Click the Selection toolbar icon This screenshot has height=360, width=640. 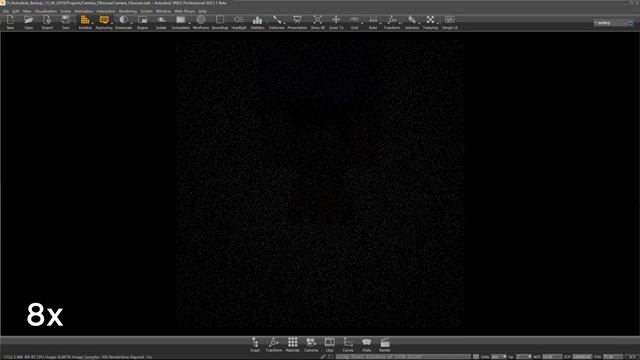coord(412,22)
